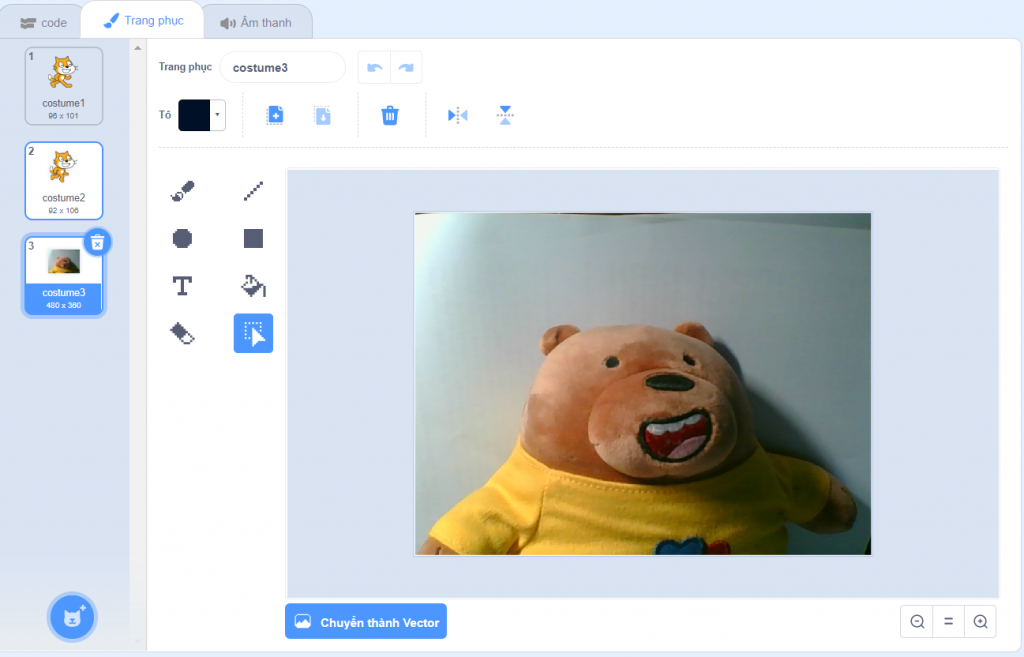Select the costume1 thumbnail
The image size is (1024, 657).
point(64,86)
